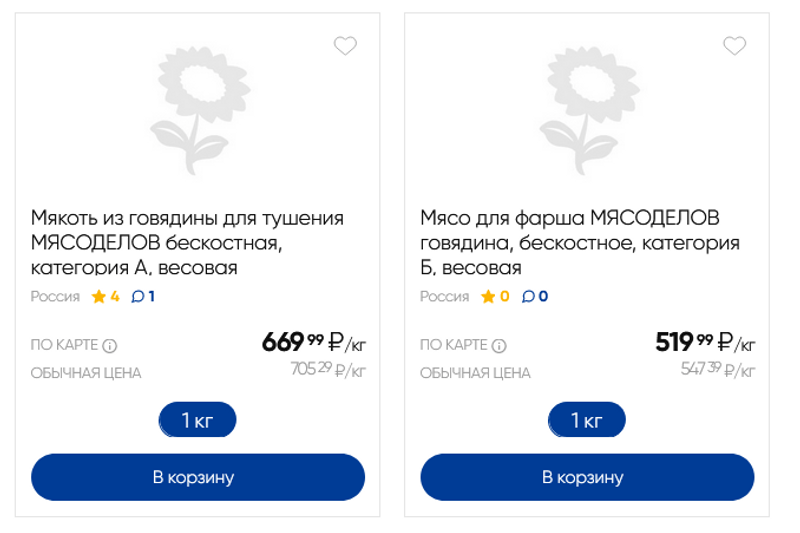Click the 669.99 ₽/кг card price
This screenshot has height=533, width=800.
[x=313, y=343]
